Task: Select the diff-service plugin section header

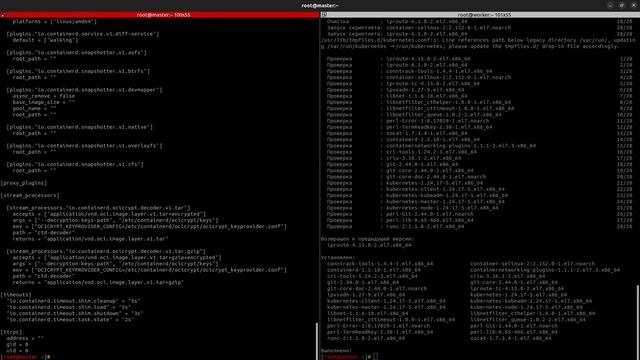Action: click(x=83, y=34)
